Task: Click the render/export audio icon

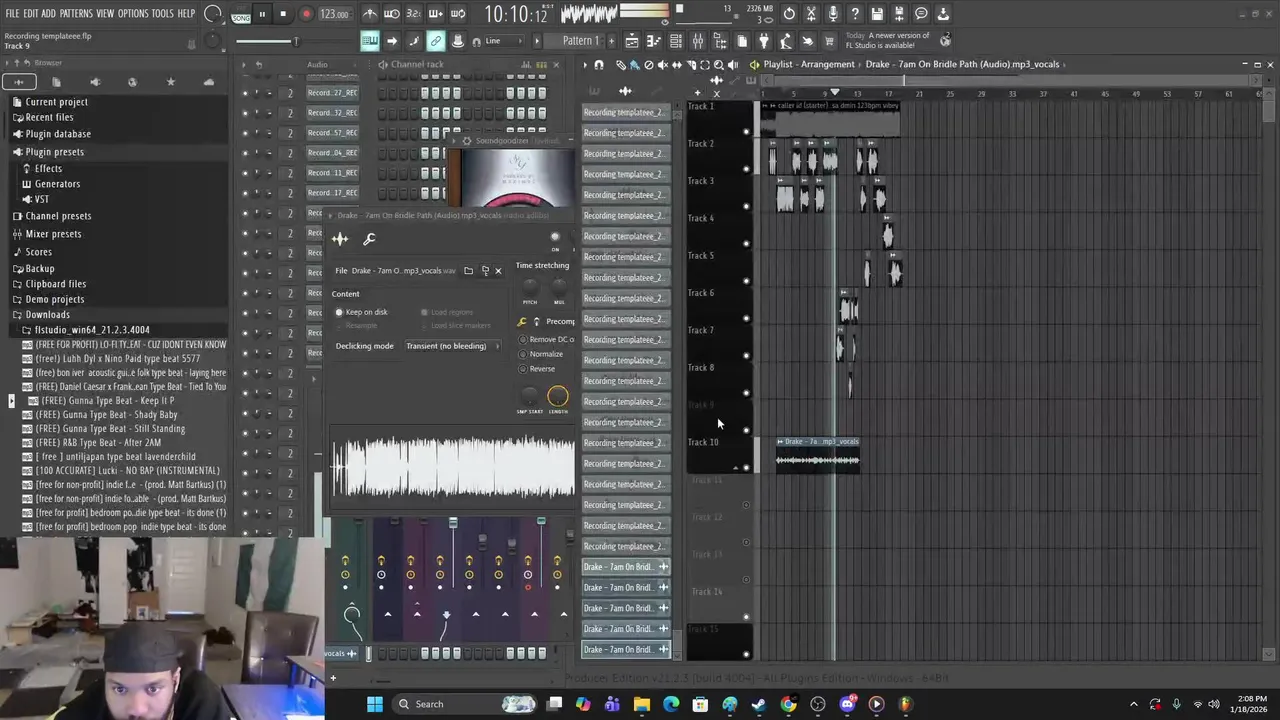Action: pyautogui.click(x=899, y=14)
